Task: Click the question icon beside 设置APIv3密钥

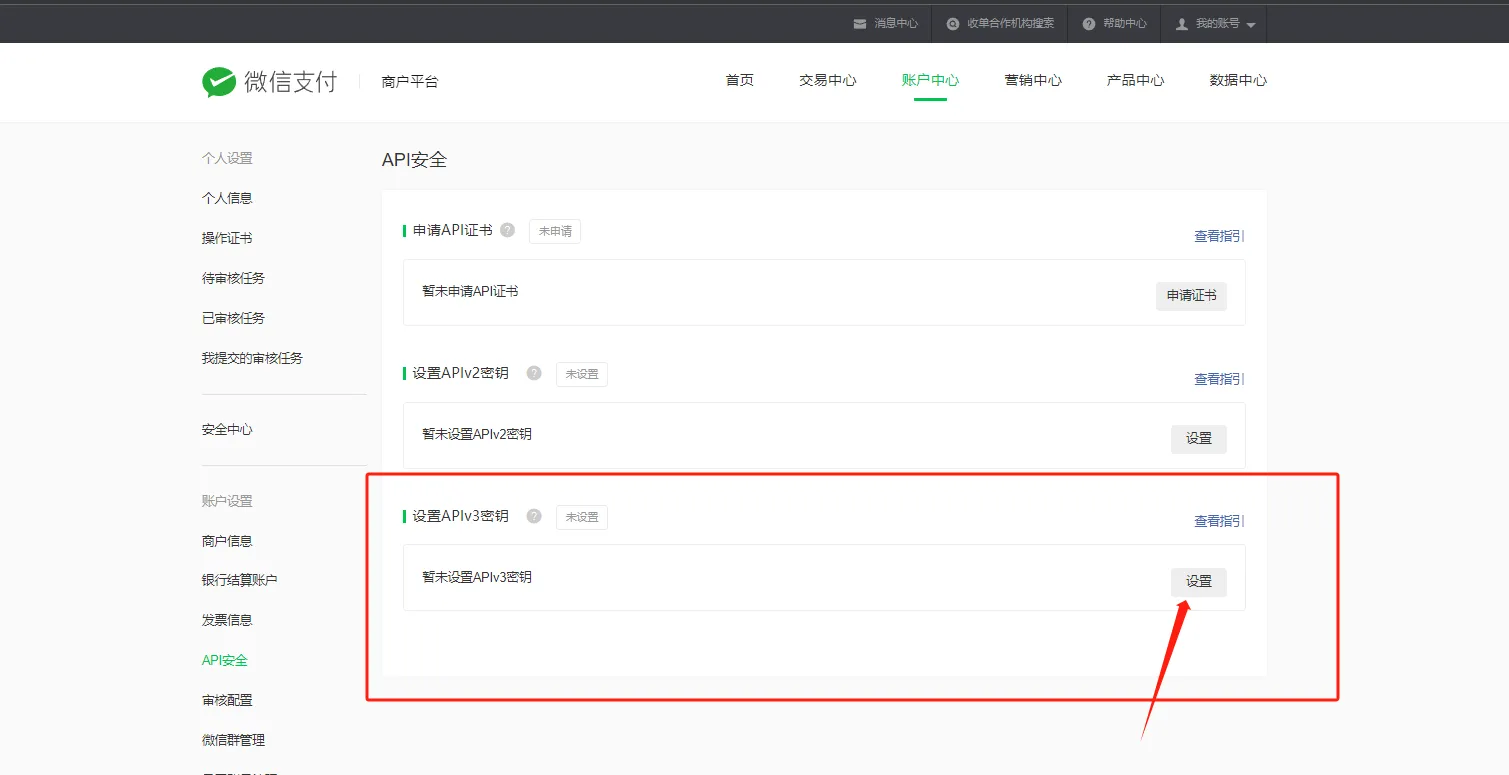Action: 534,515
